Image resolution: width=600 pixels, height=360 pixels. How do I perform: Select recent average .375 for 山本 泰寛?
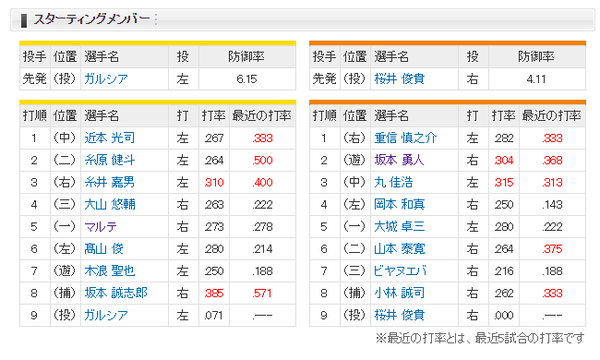pyautogui.click(x=553, y=249)
